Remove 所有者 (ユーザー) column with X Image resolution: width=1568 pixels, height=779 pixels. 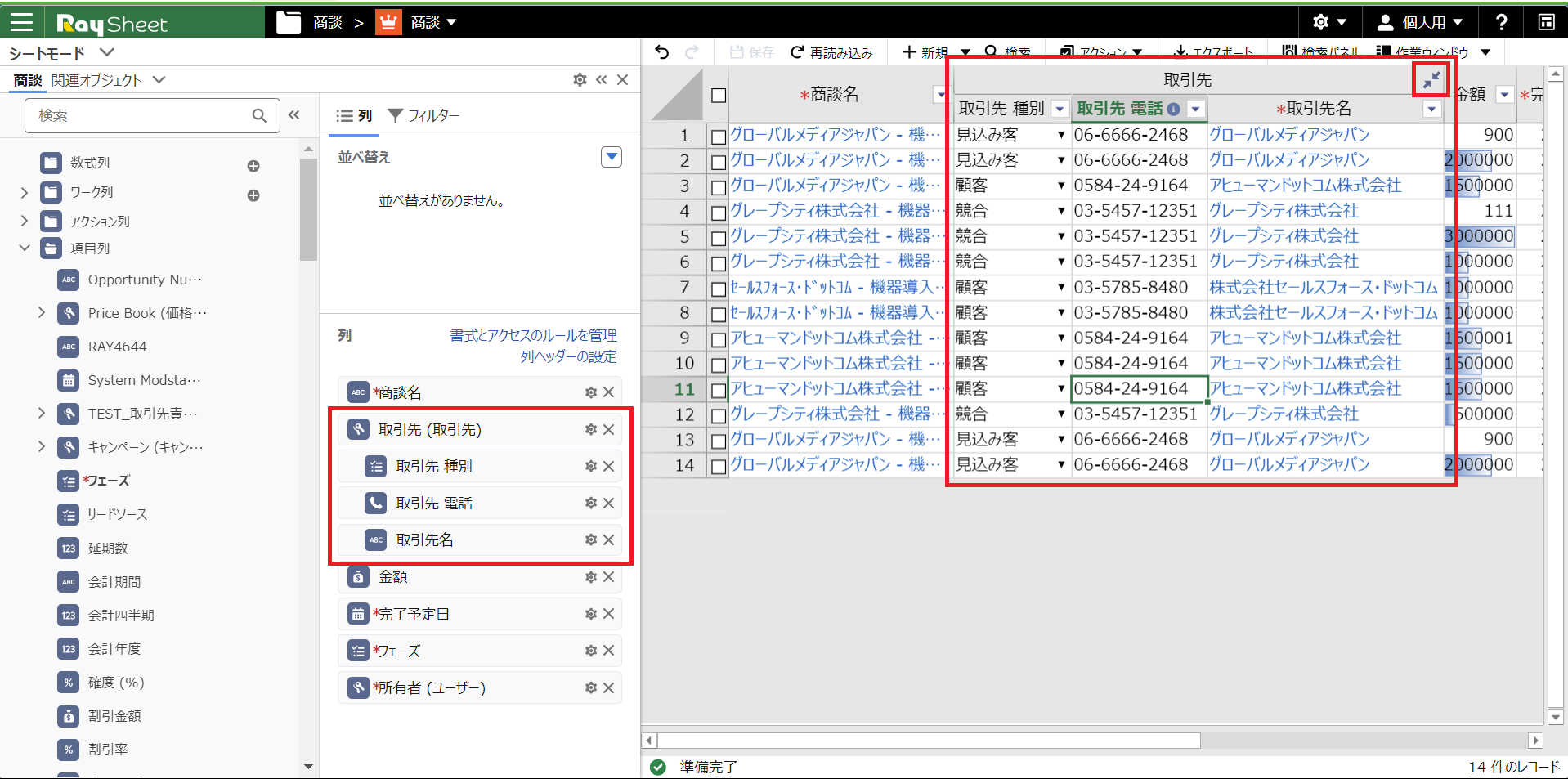pyautogui.click(x=609, y=687)
